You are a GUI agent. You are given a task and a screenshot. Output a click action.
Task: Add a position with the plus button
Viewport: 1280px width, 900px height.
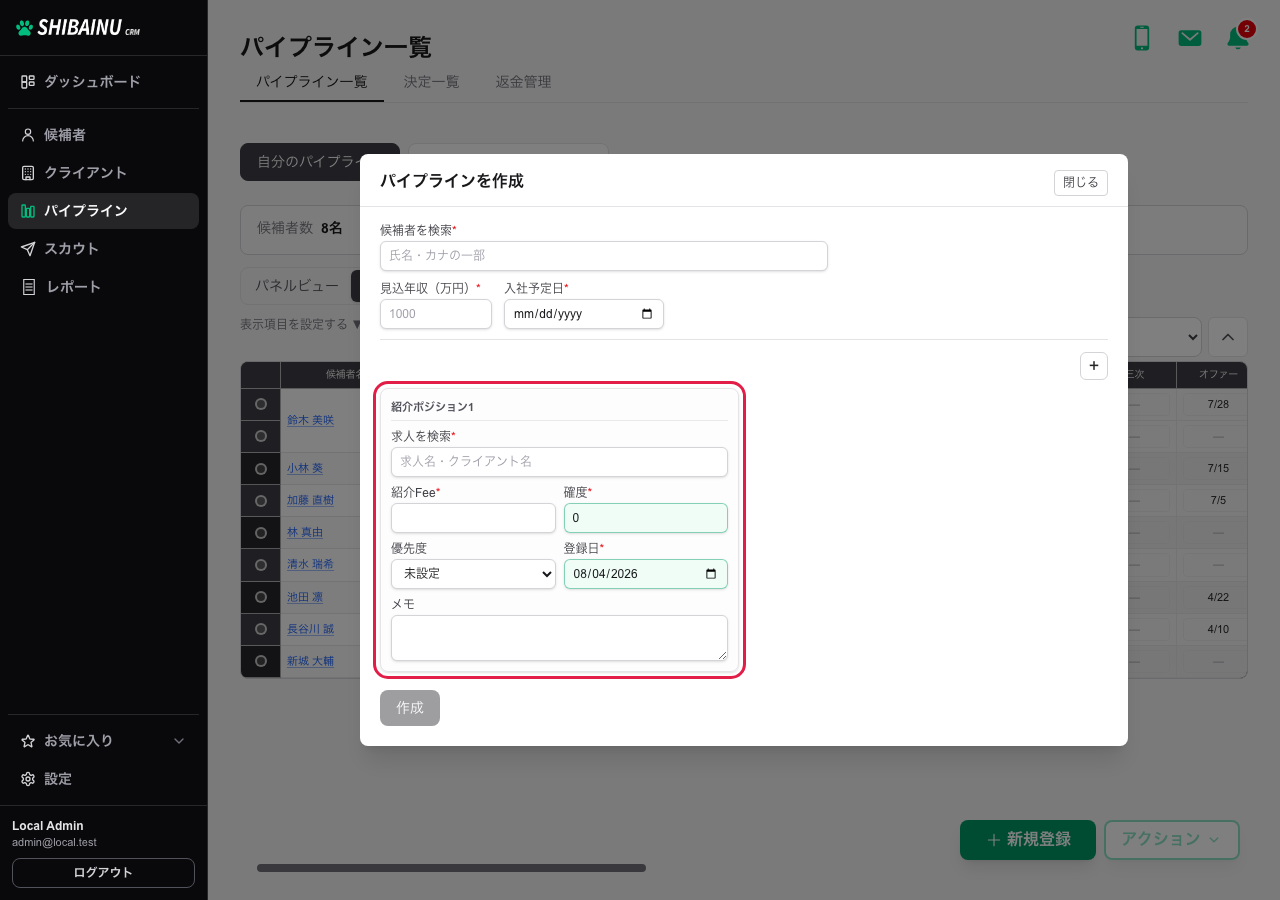[x=1094, y=366]
